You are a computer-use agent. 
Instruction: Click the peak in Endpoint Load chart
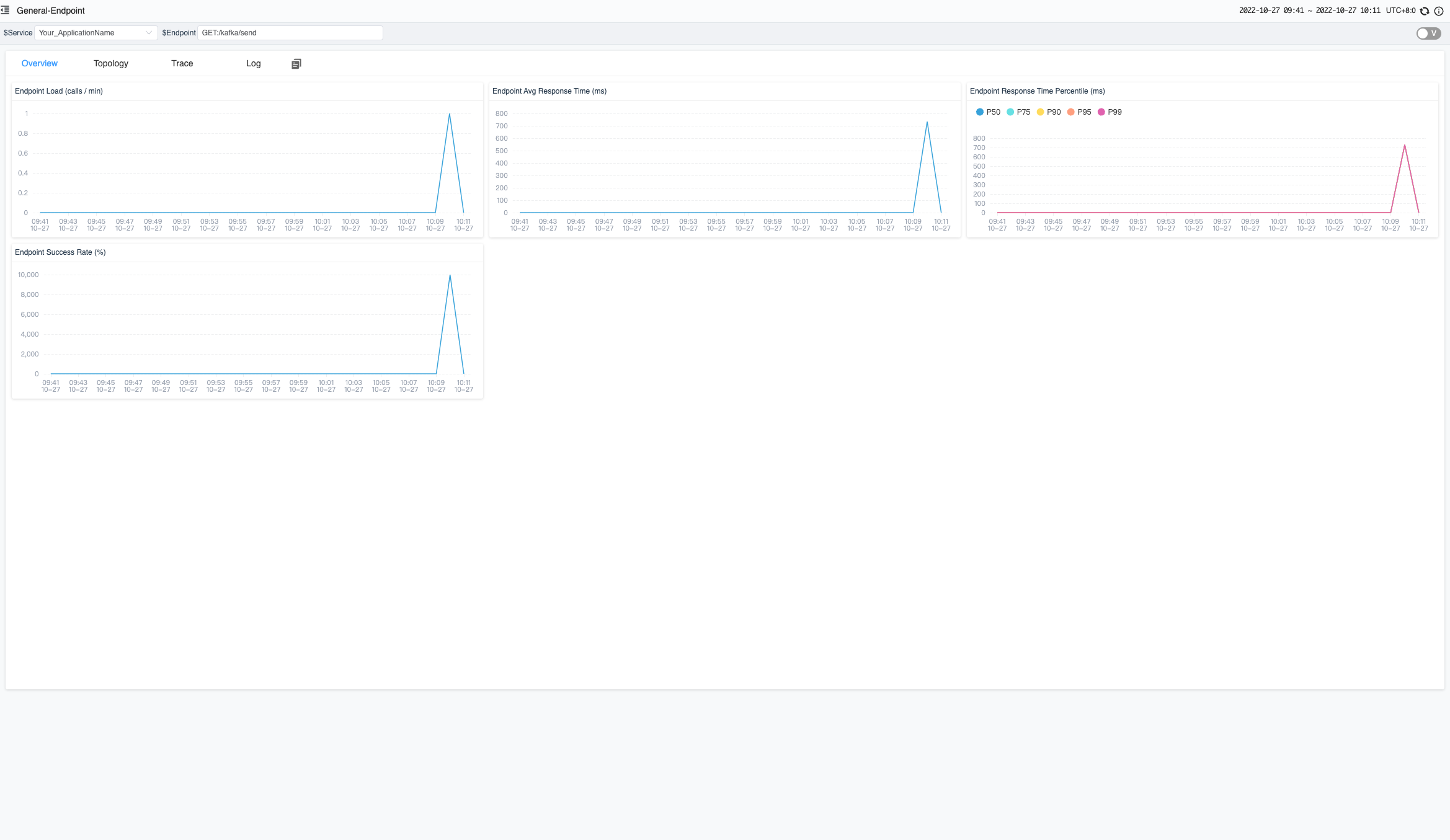coord(450,114)
